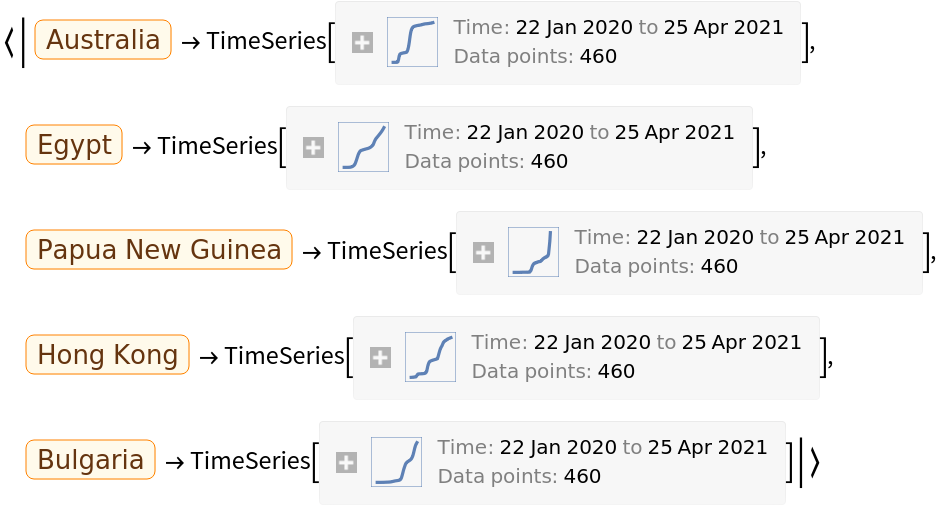The height and width of the screenshot is (506, 938).
Task: Click Australia's time range text
Action: [x=618, y=28]
